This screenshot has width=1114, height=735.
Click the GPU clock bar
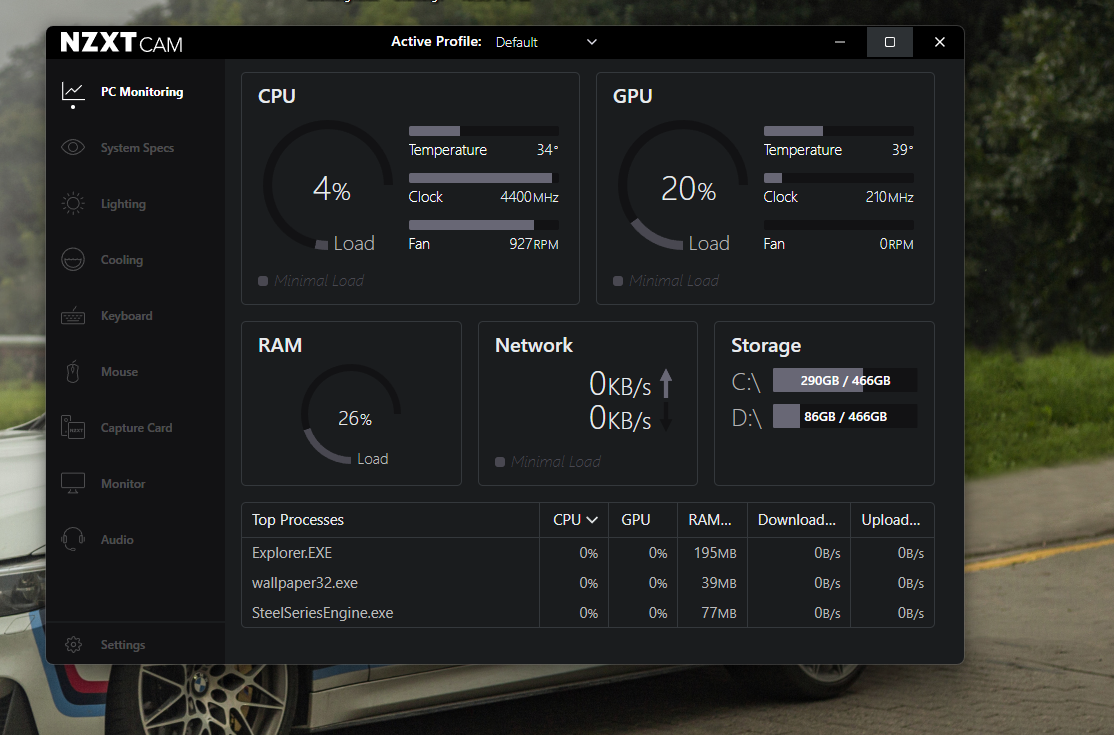(x=838, y=178)
